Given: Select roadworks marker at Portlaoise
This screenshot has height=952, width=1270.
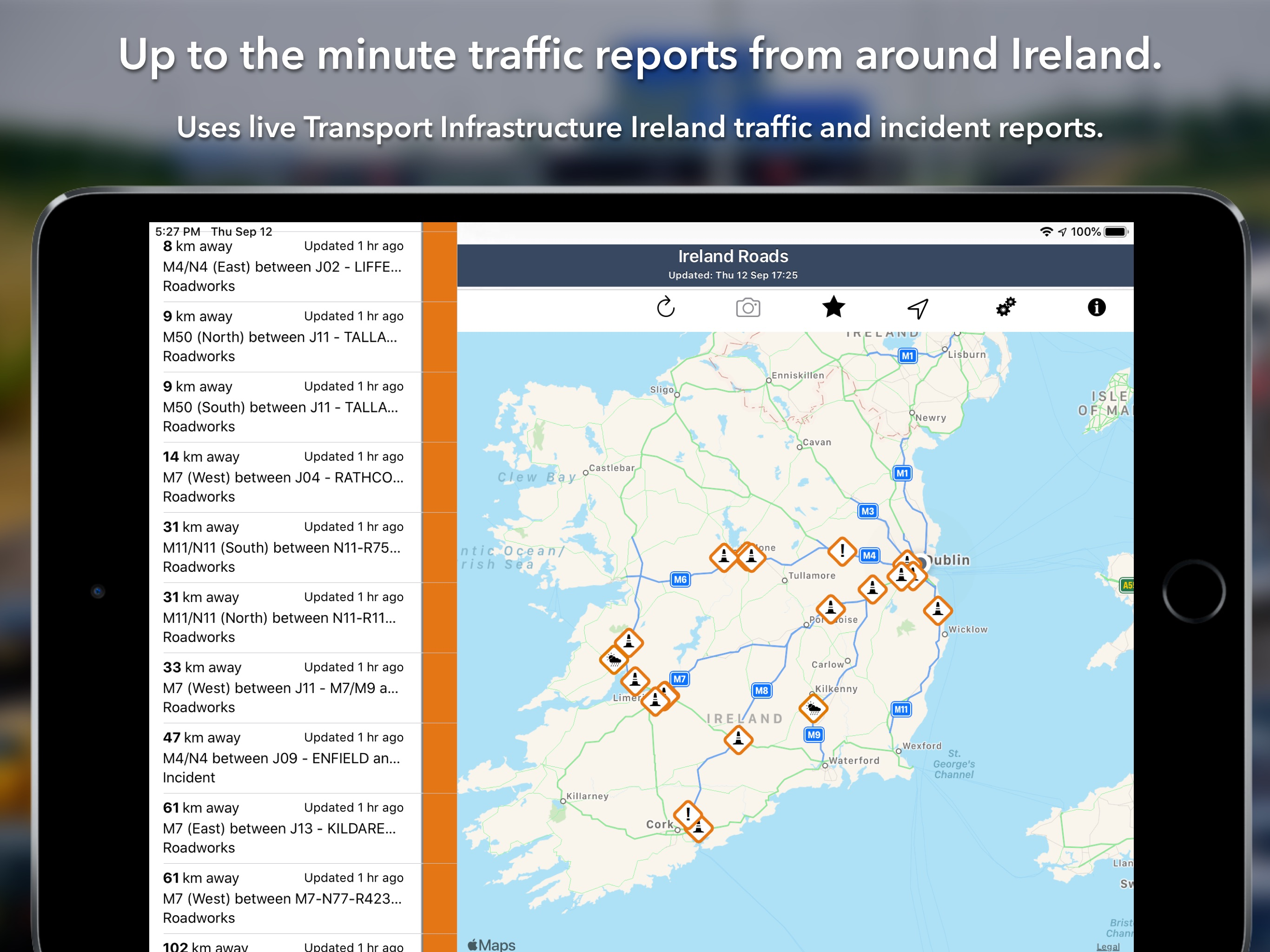Looking at the screenshot, I should [x=830, y=609].
